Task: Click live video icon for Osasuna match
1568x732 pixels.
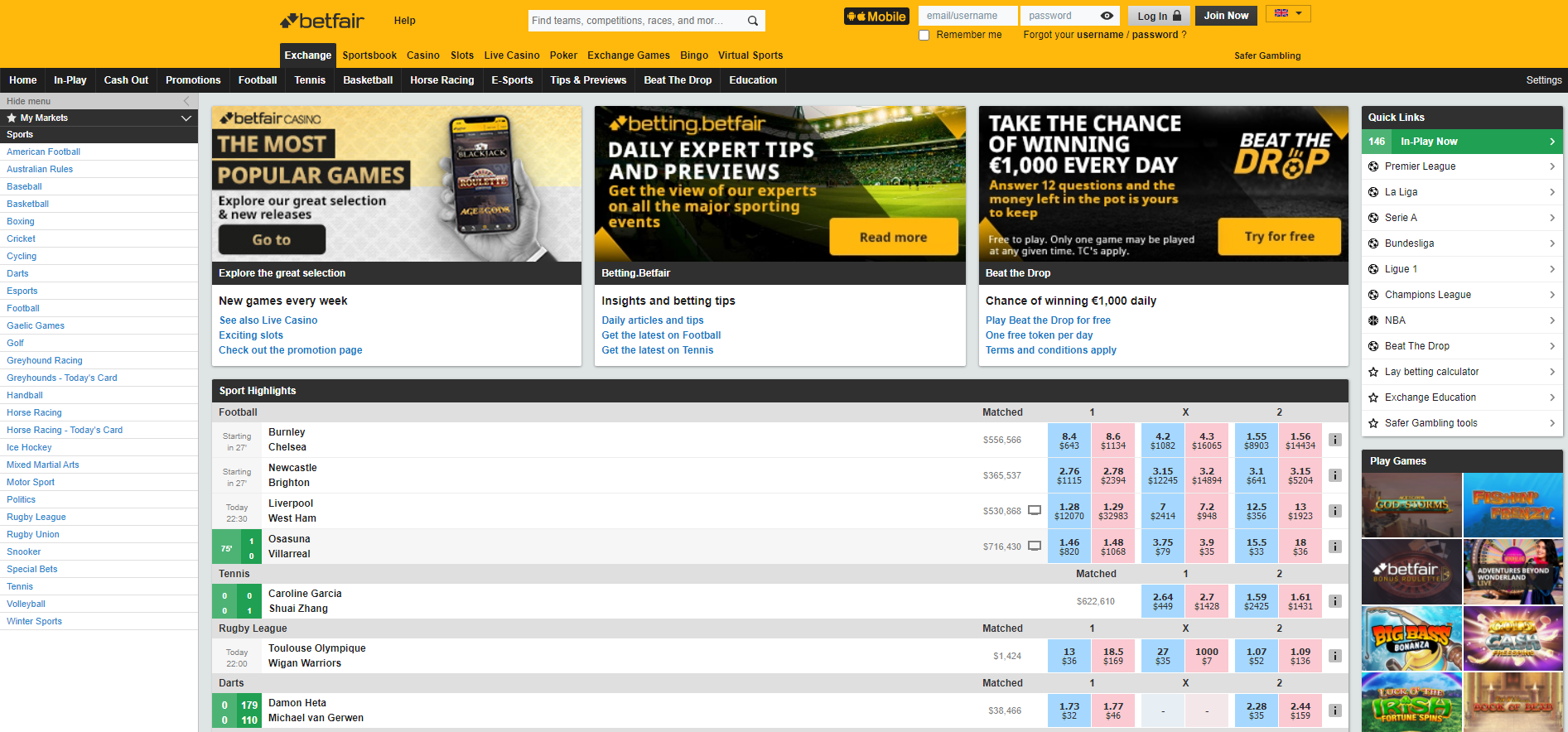Action: (x=1035, y=547)
